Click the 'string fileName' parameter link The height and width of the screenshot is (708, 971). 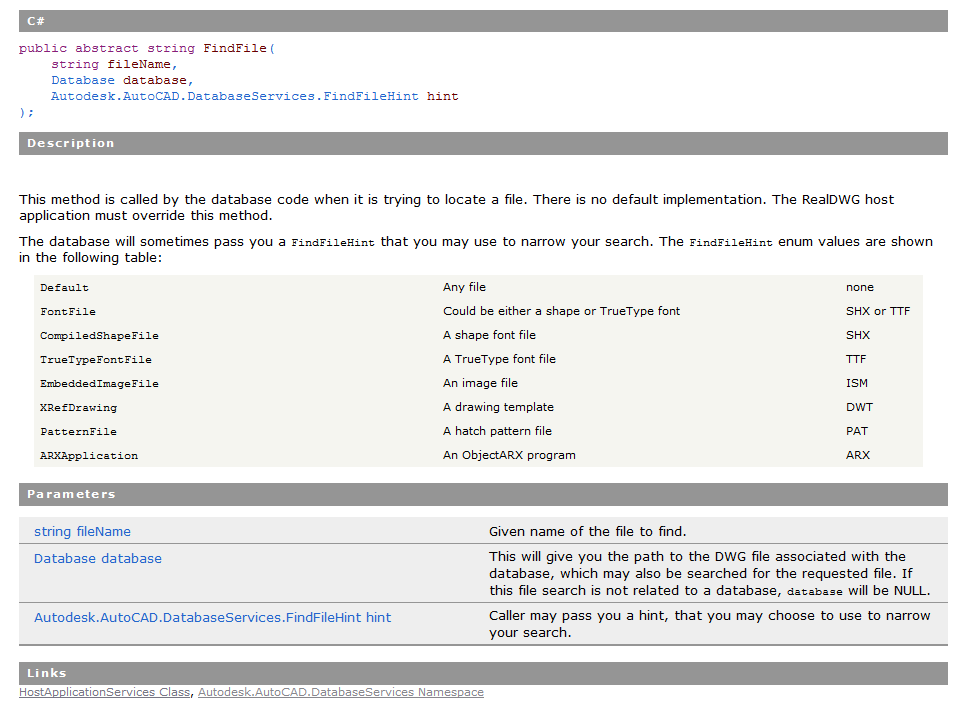click(x=82, y=531)
